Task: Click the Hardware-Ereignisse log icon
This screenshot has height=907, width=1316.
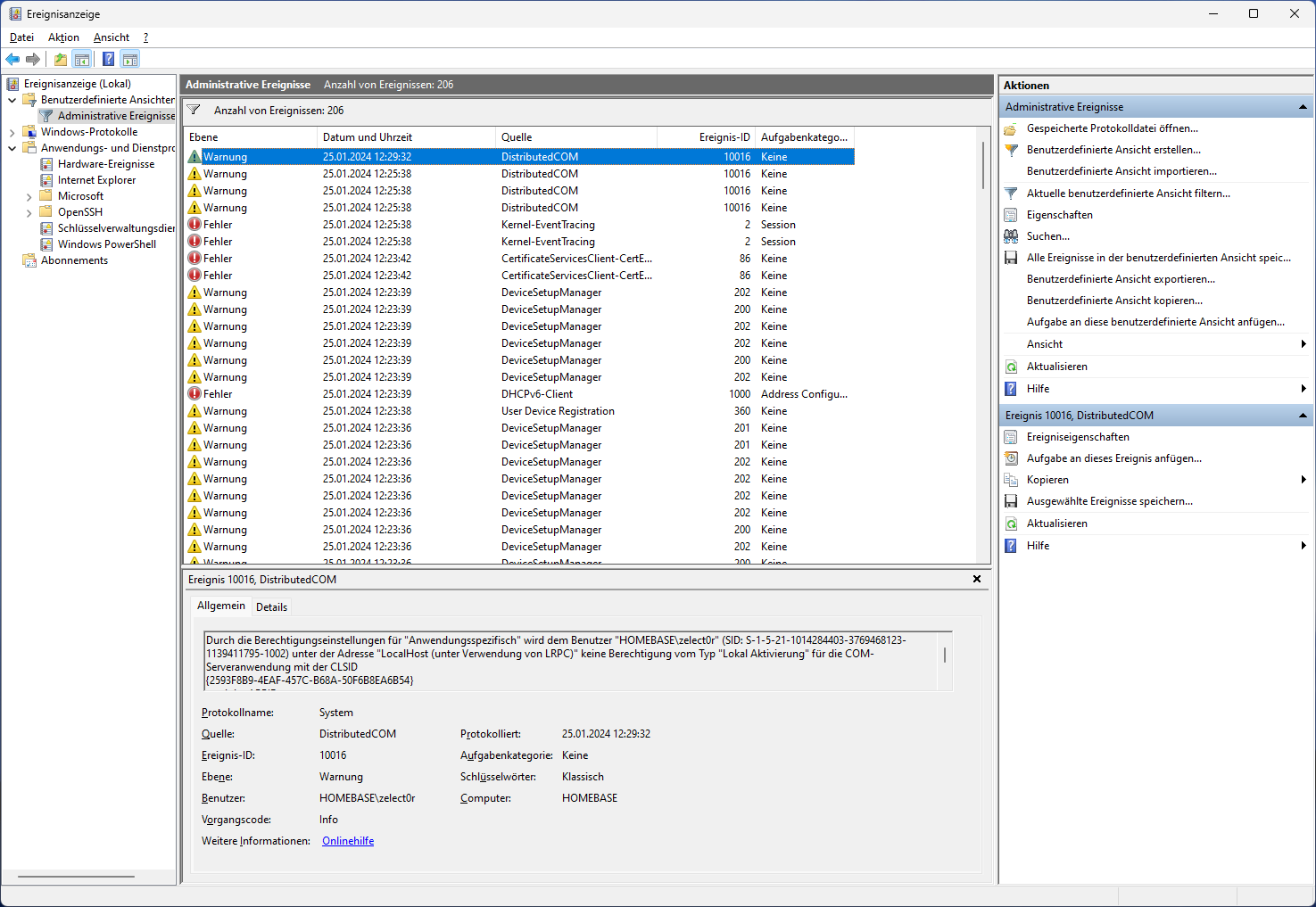Action: pos(46,164)
